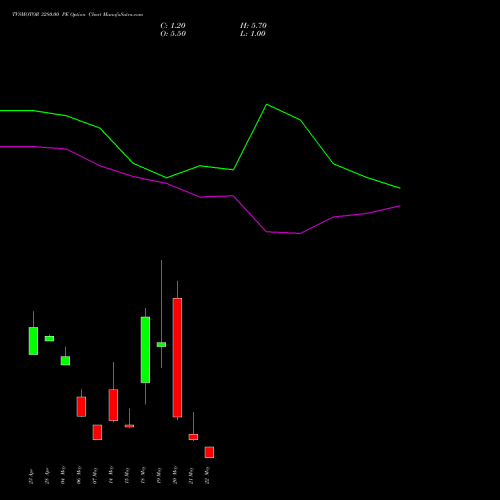
Task: Click the large red candle above the 20 May label
Action: [x=177, y=357]
